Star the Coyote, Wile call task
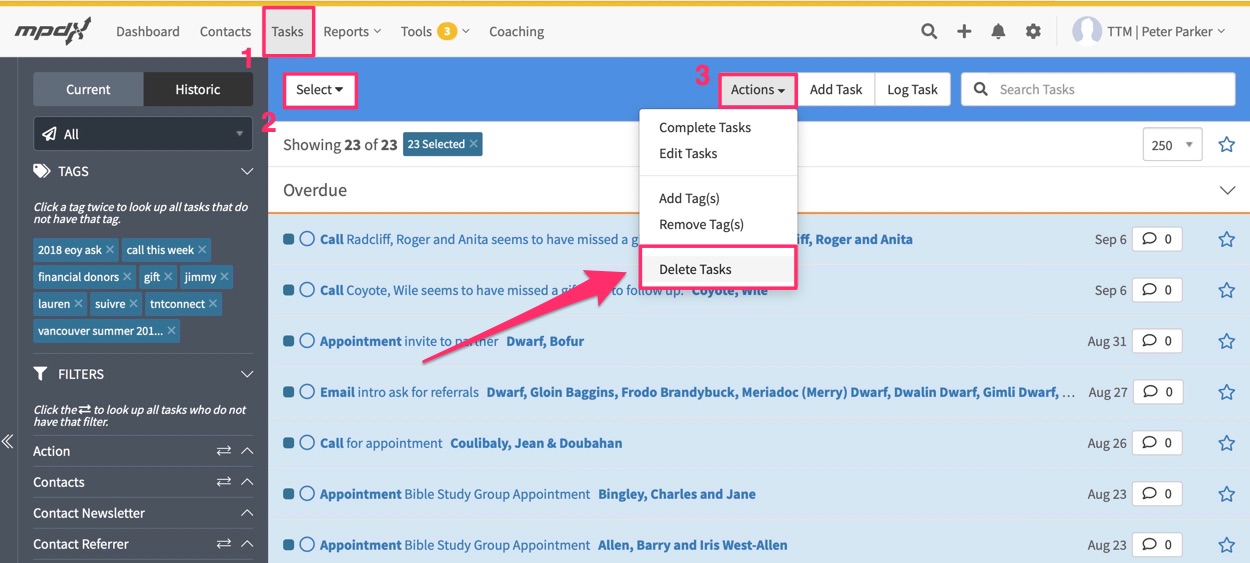This screenshot has height=563, width=1250. (x=1227, y=290)
